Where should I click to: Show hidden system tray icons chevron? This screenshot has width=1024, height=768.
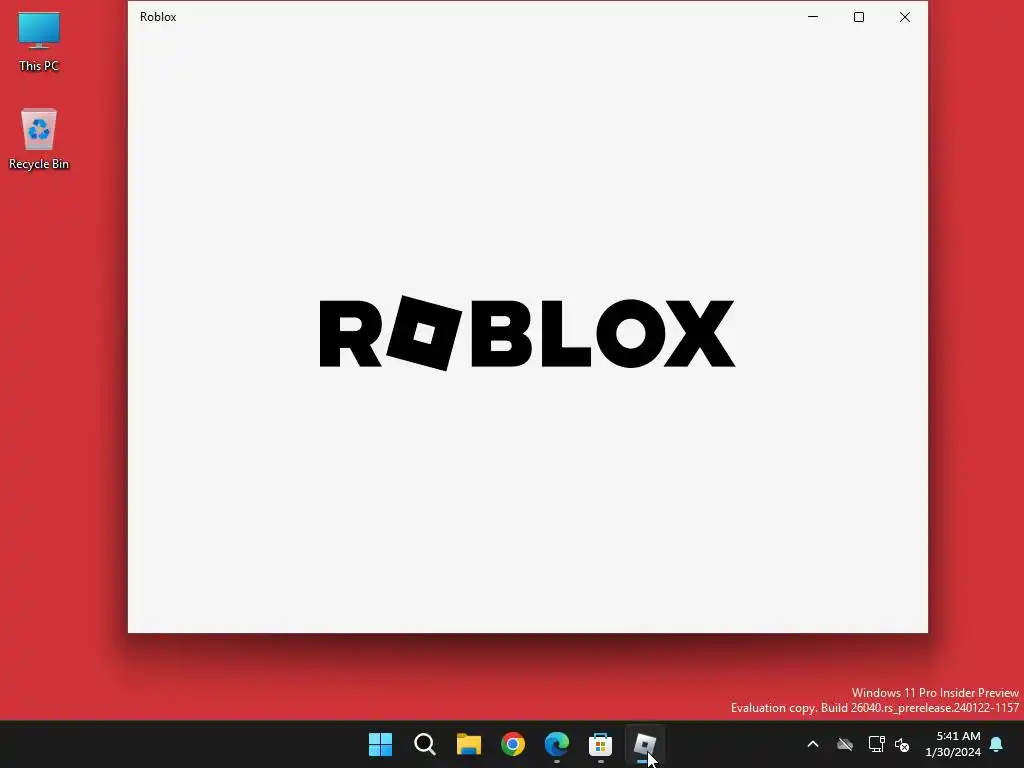click(813, 744)
